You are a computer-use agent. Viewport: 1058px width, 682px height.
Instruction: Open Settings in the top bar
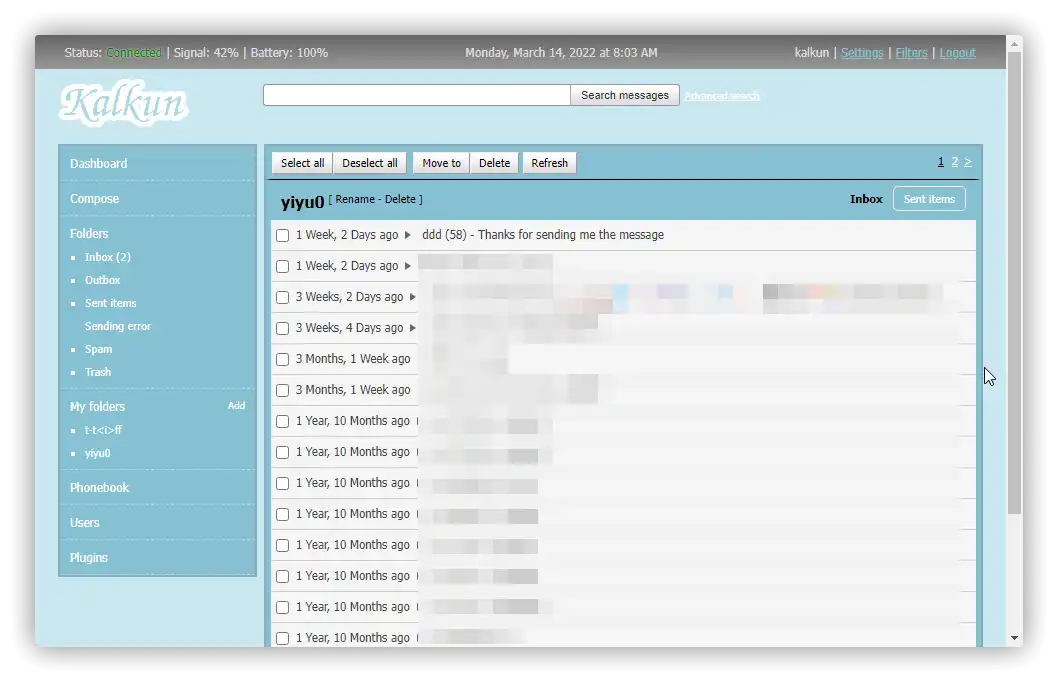coord(862,53)
